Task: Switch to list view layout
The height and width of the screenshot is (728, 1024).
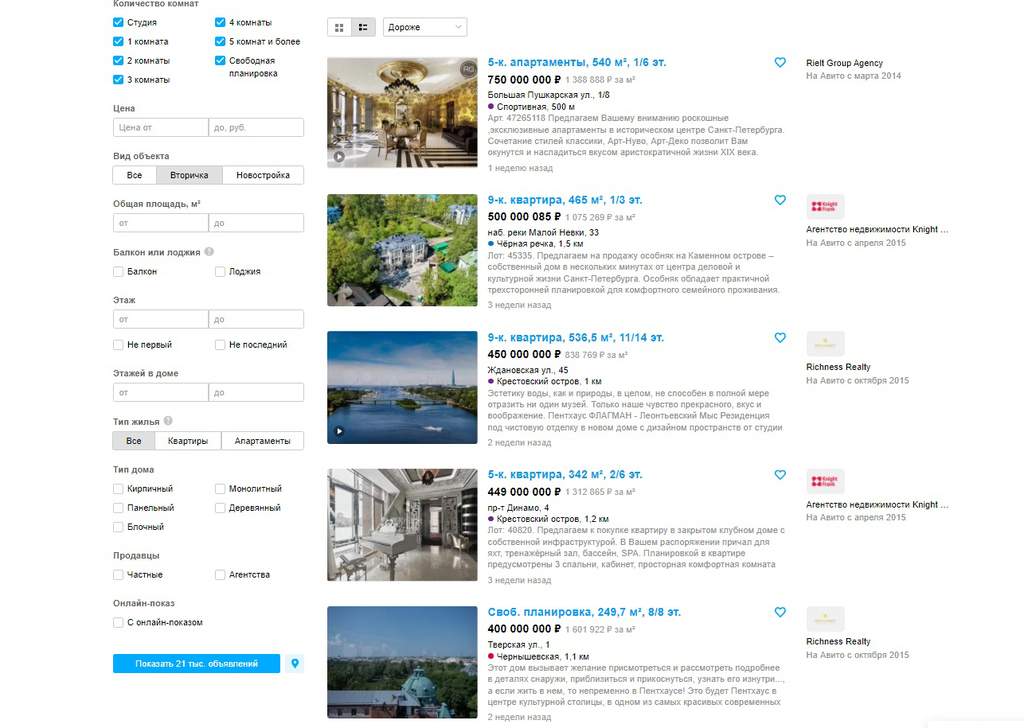Action: point(363,27)
